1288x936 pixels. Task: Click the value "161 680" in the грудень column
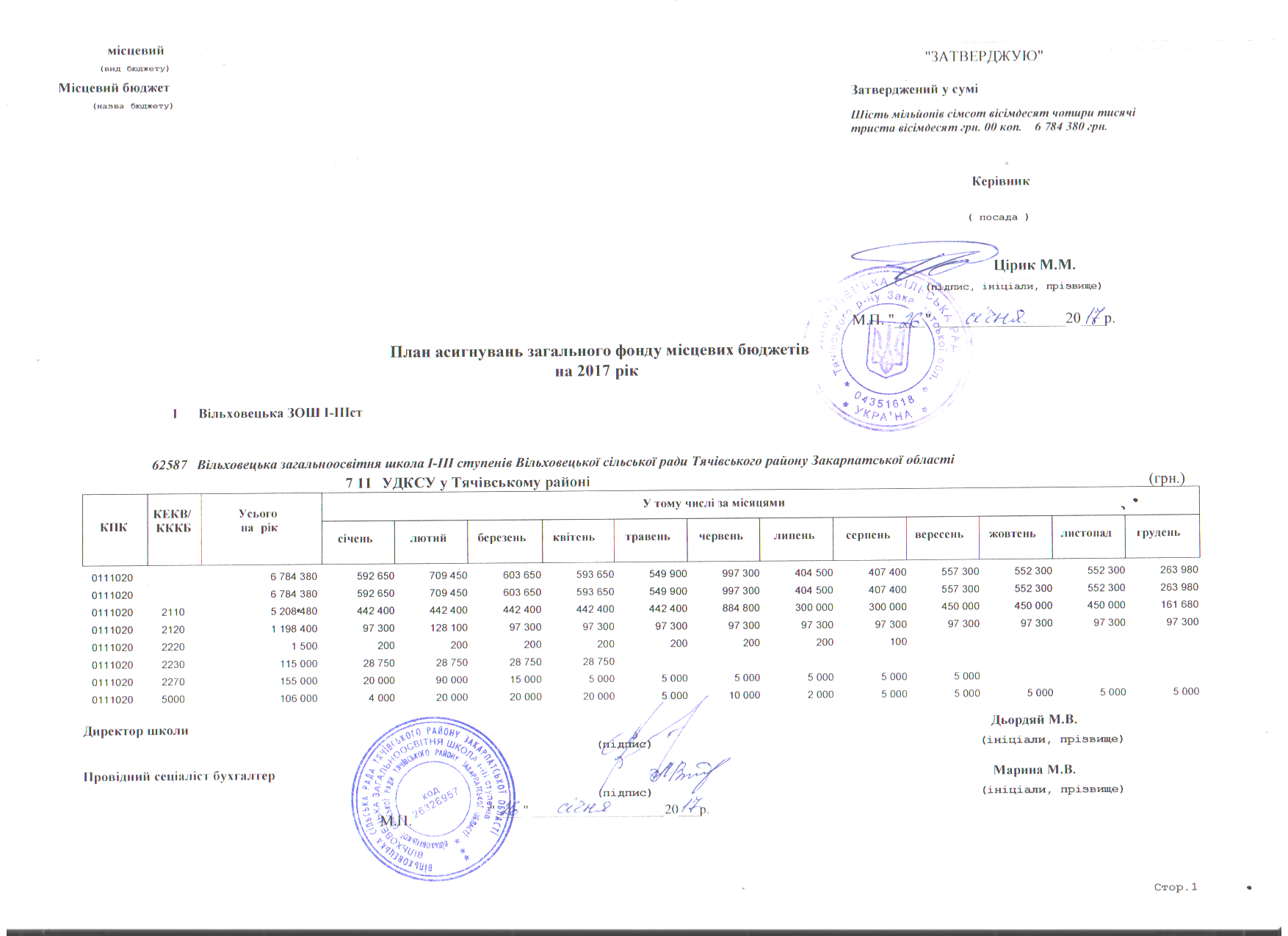click(x=1179, y=605)
